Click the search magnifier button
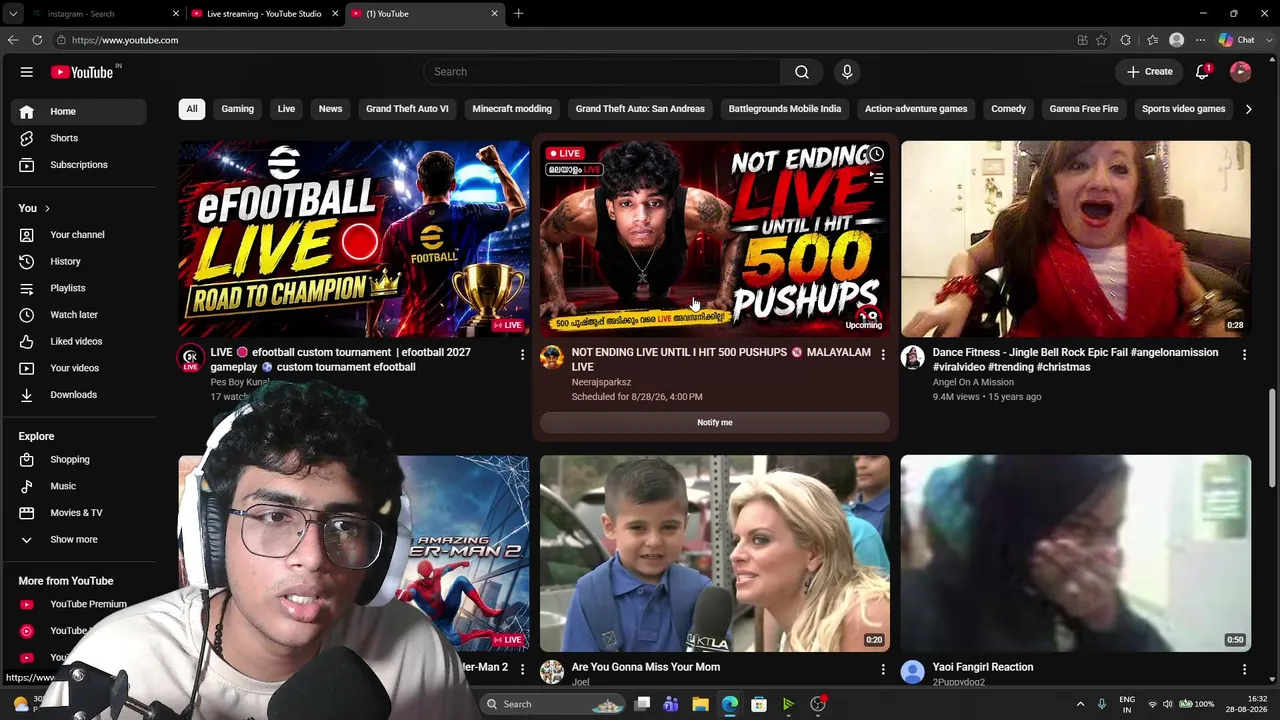 point(801,72)
